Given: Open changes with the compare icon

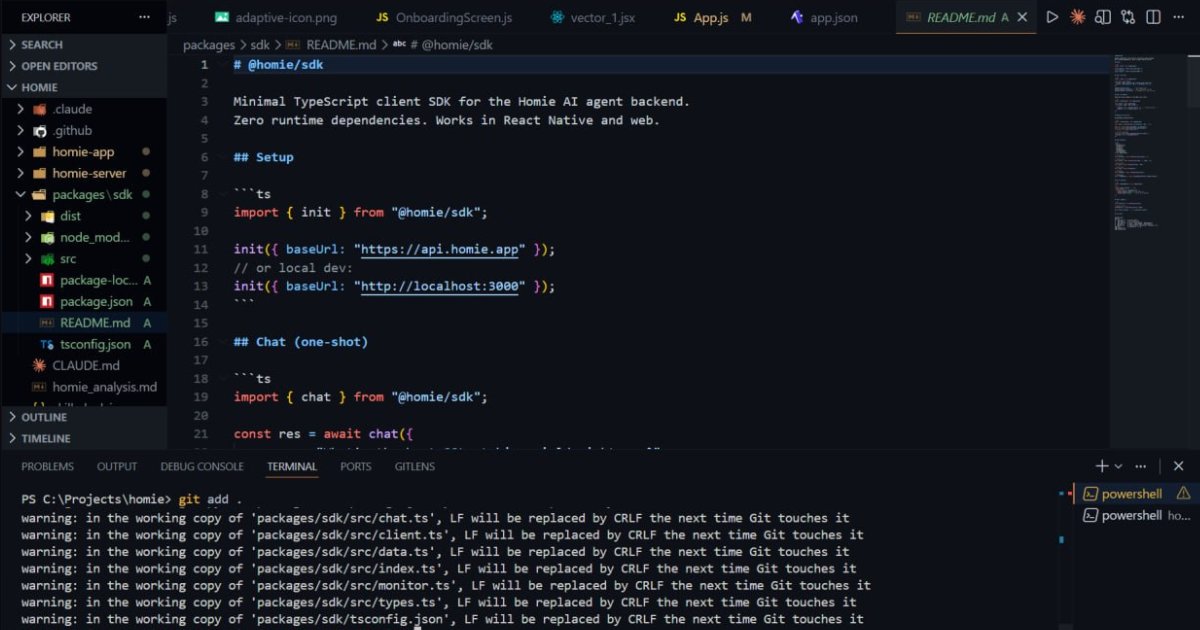Looking at the screenshot, I should coord(1128,17).
